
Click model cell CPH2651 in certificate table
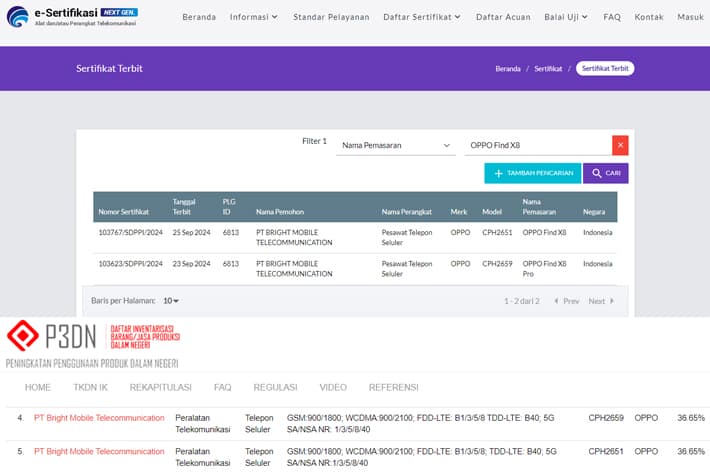pyautogui.click(x=497, y=232)
